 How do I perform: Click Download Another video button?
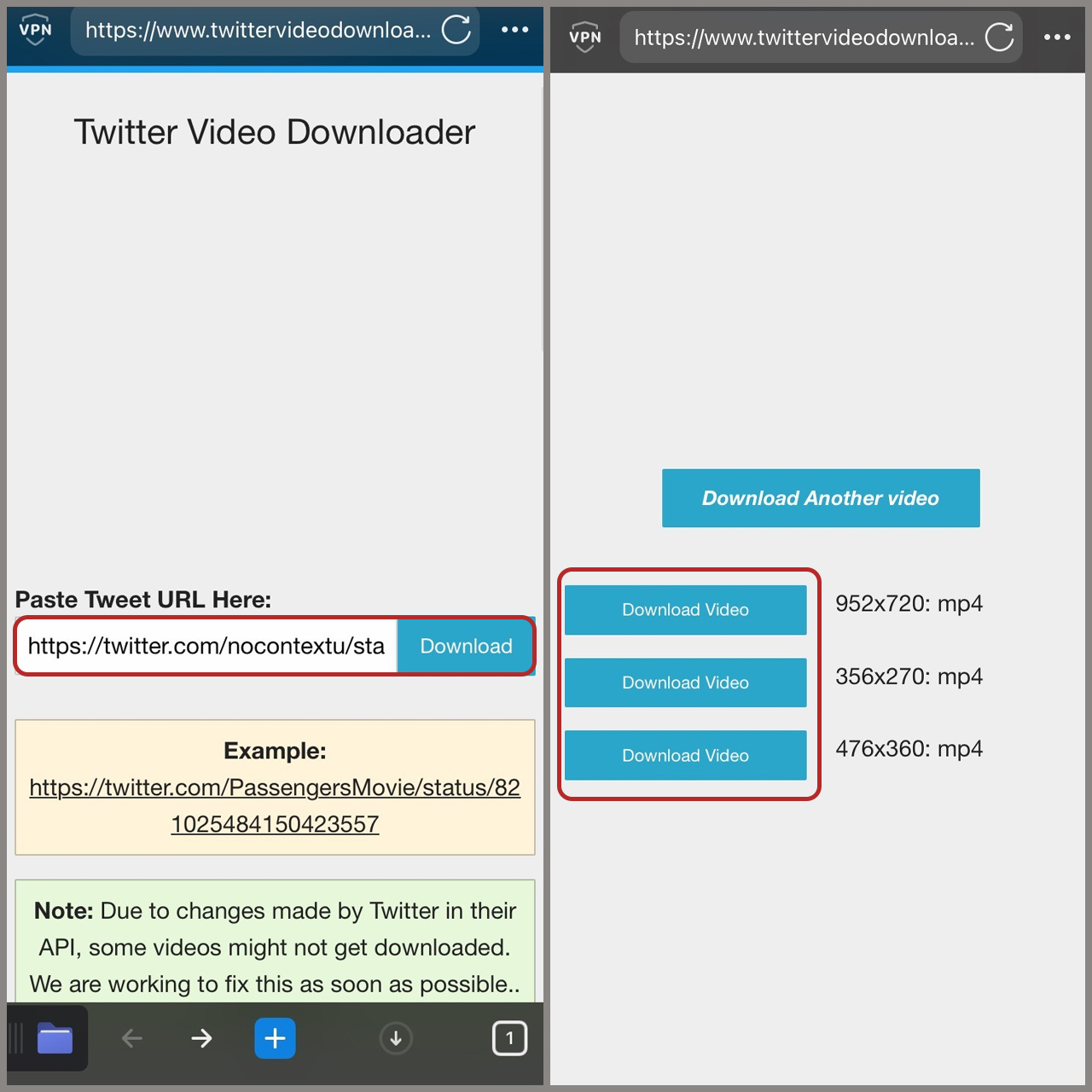[x=821, y=498]
